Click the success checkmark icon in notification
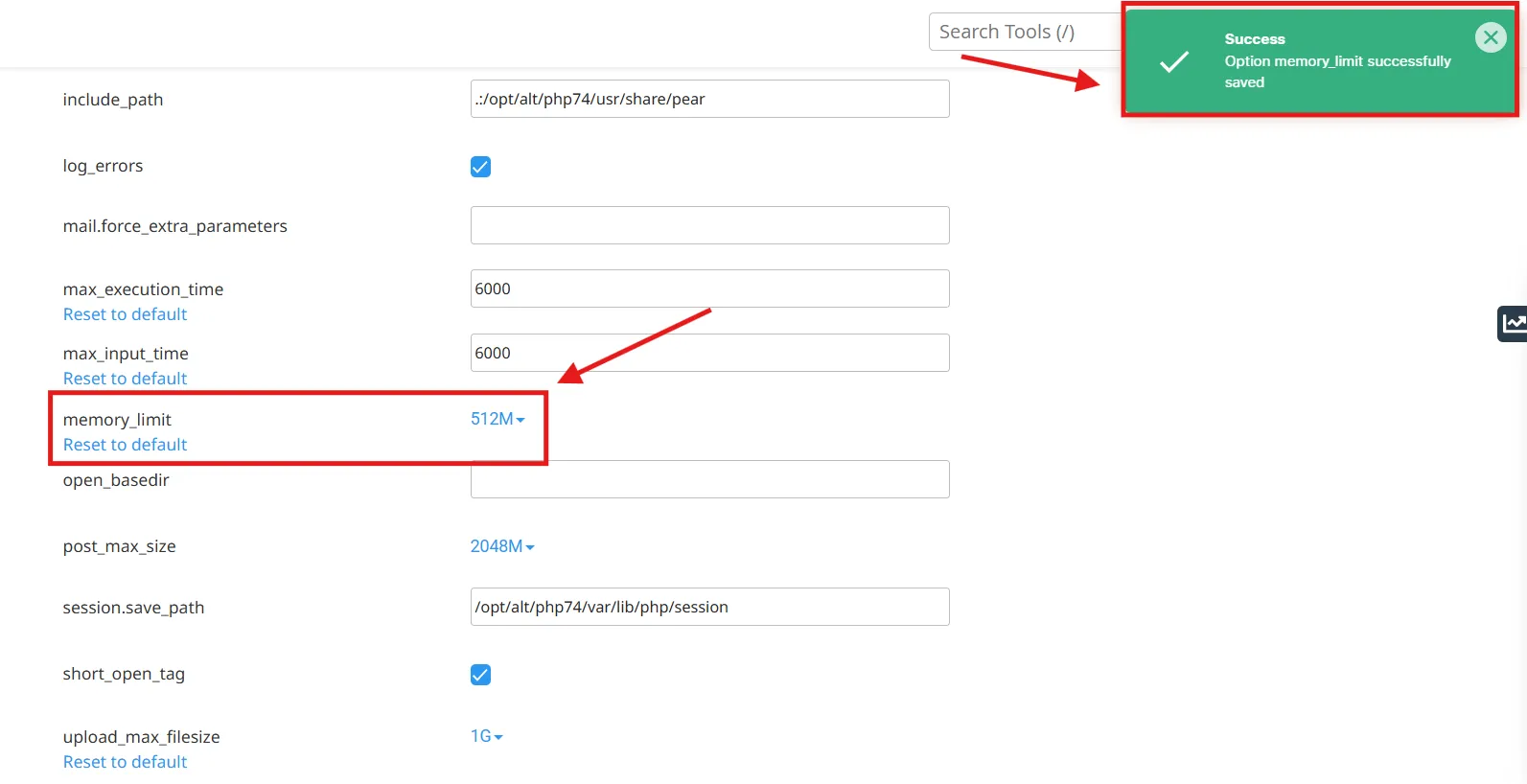This screenshot has height=784, width=1527. click(x=1173, y=62)
